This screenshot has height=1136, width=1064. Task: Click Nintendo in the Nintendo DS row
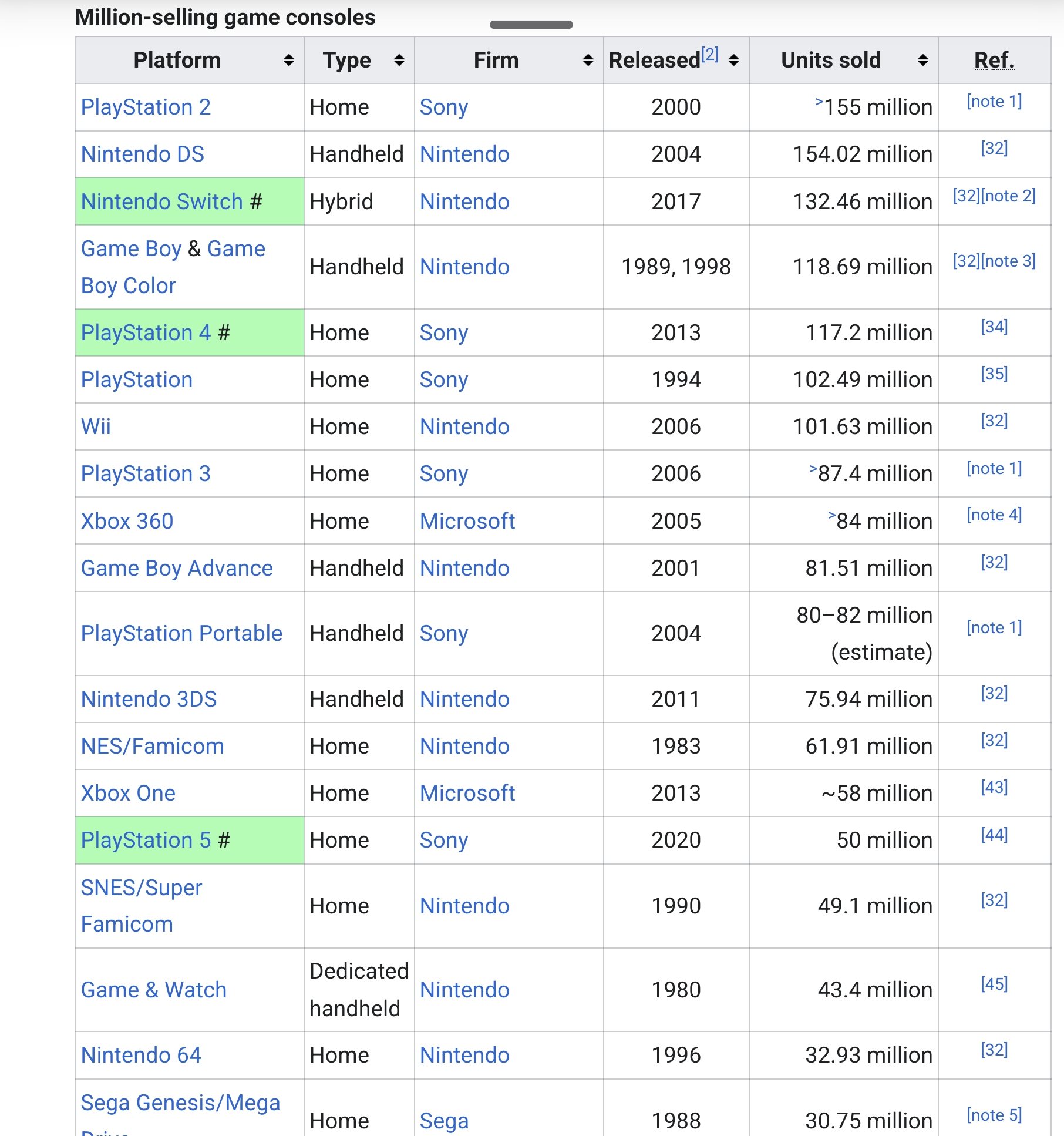point(464,154)
